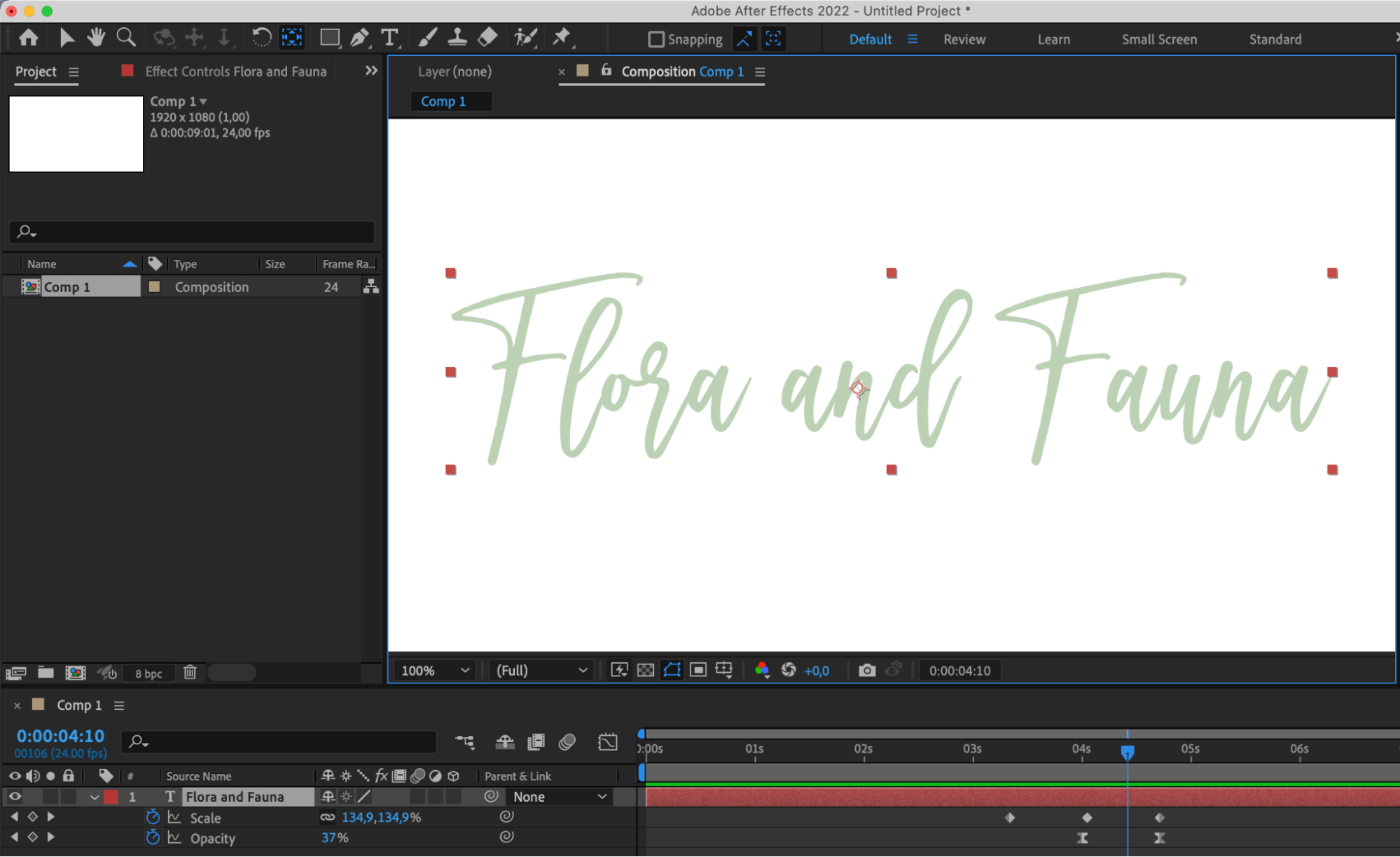Open the (Full) resolution dropdown
Viewport: 1400px width, 857px height.
click(541, 671)
